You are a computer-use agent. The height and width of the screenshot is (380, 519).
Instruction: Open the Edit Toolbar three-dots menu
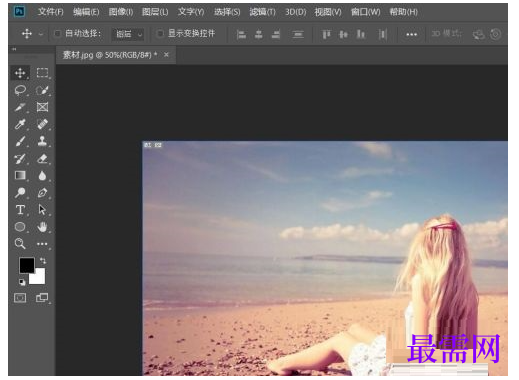pyautogui.click(x=42, y=244)
